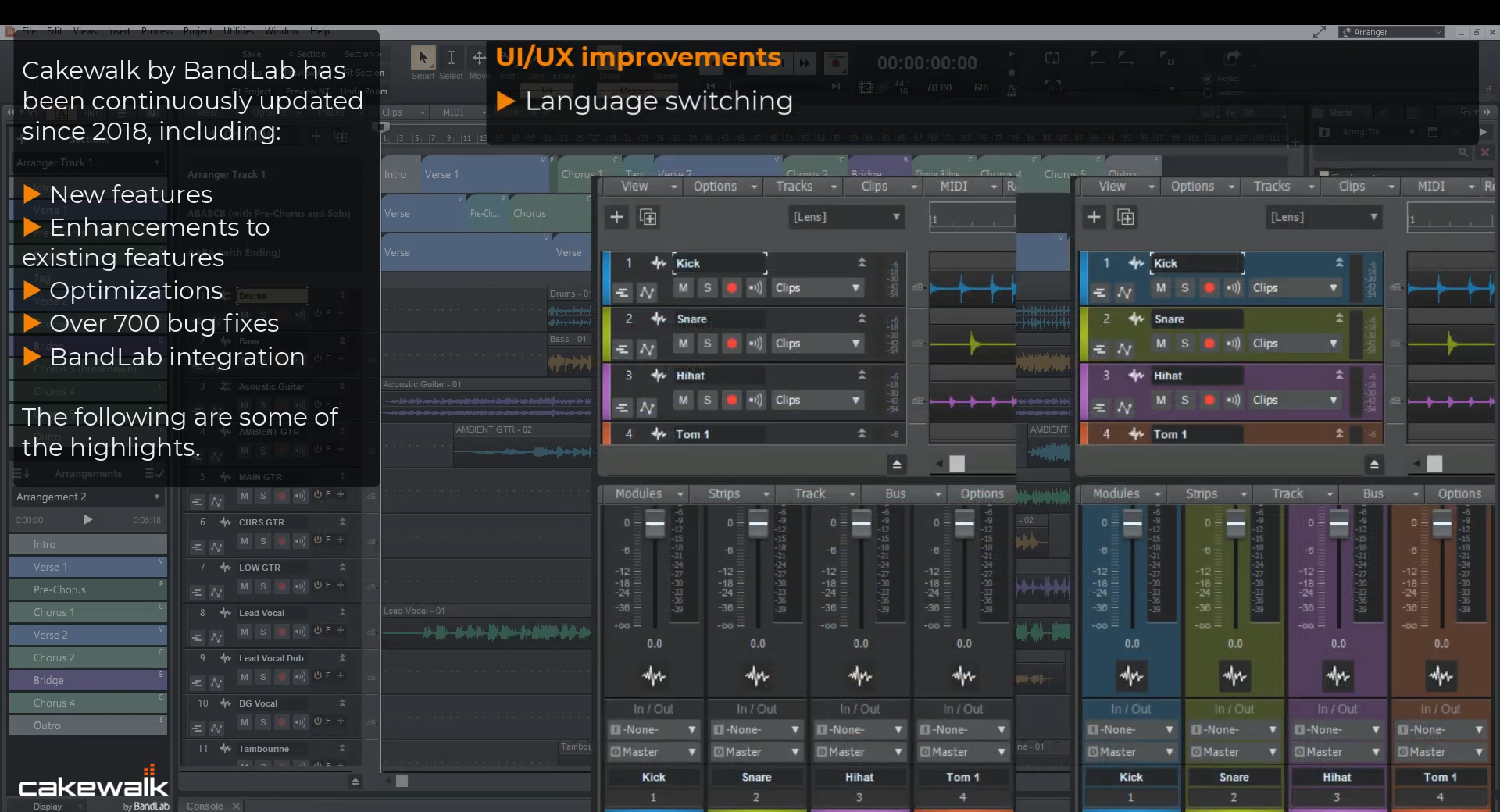Play the Arrangement 2 preview
This screenshot has width=1500, height=812.
87,519
